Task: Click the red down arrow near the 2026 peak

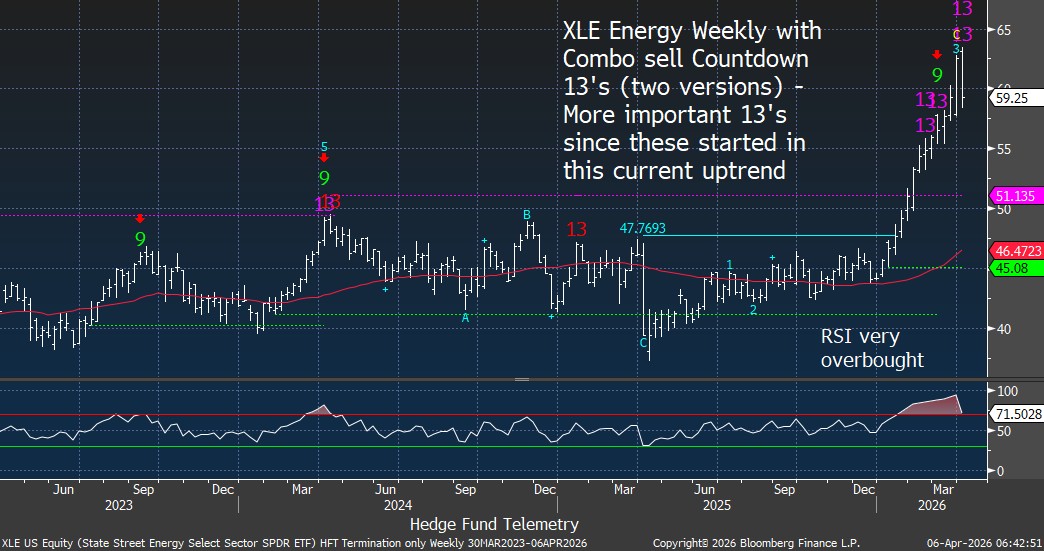Action: [937, 53]
